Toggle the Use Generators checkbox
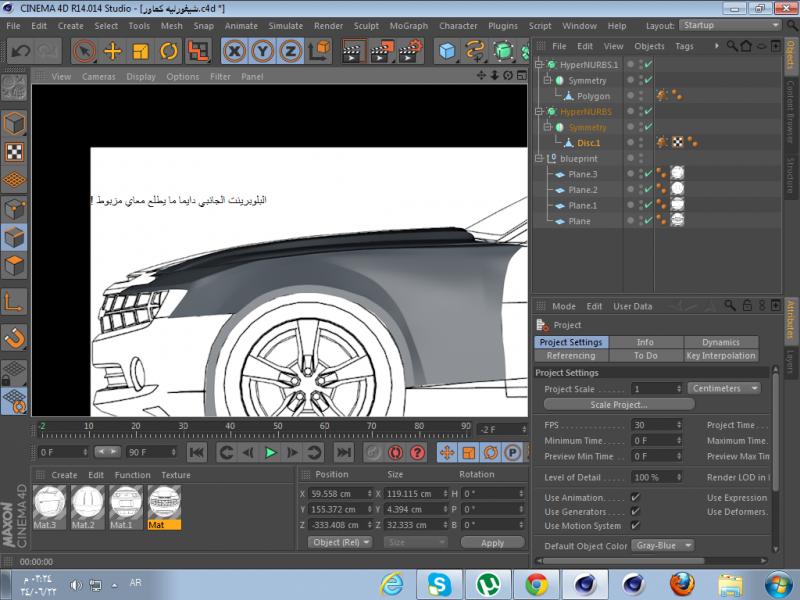 click(x=635, y=511)
